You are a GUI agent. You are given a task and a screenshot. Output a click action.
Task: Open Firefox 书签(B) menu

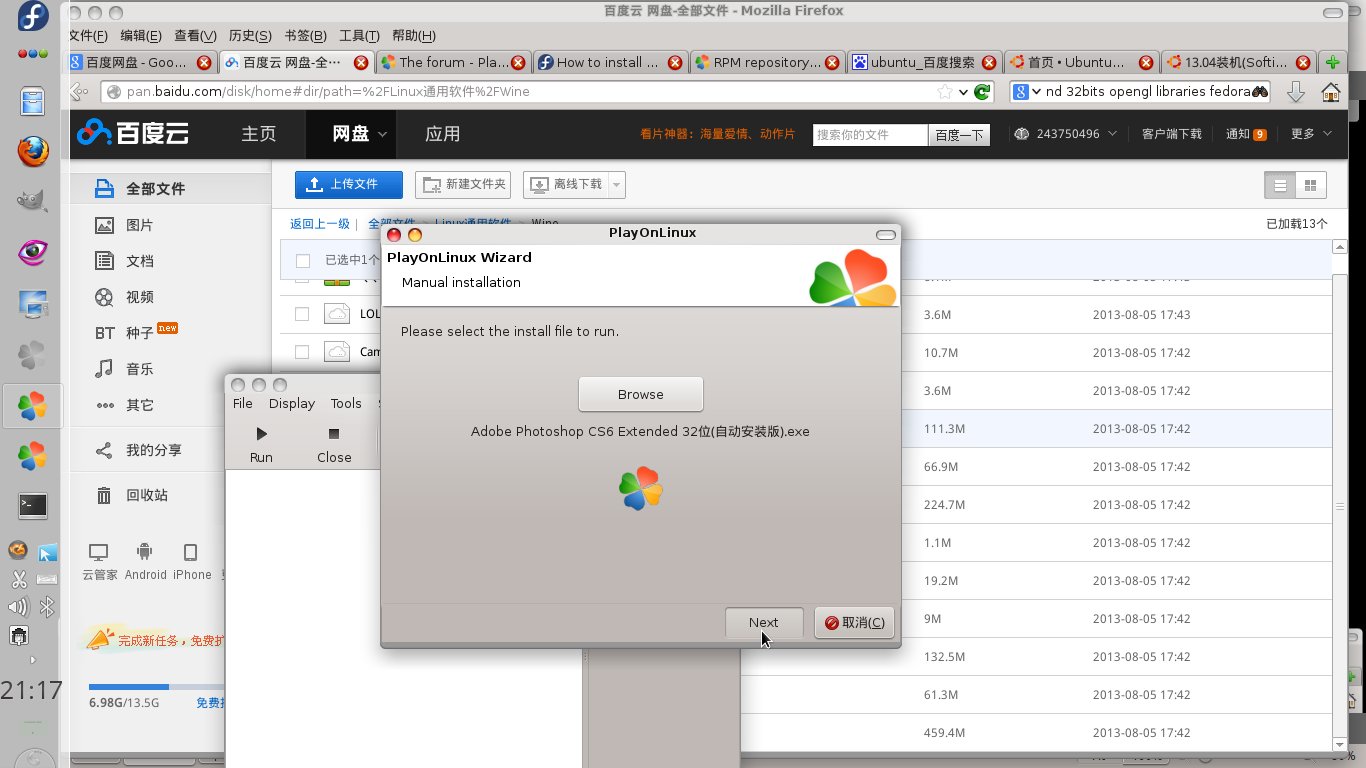[305, 35]
